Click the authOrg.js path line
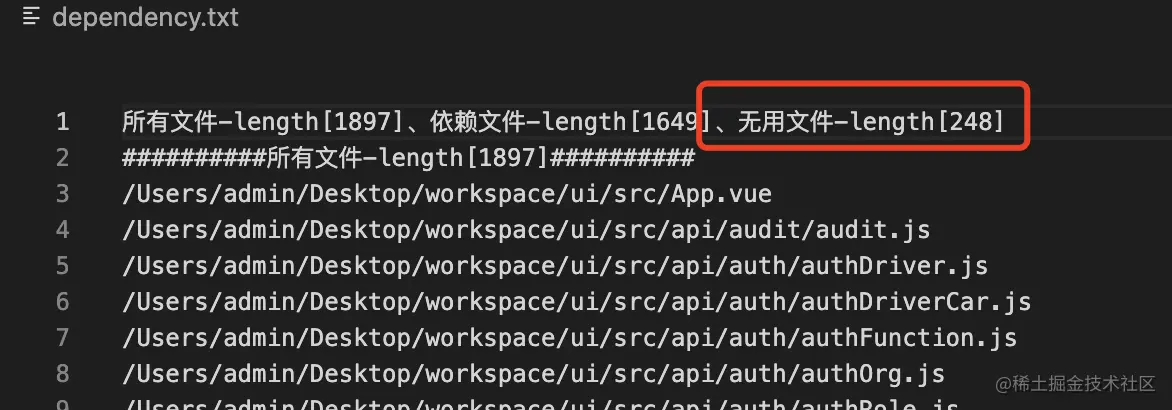This screenshot has width=1172, height=410. [x=534, y=373]
